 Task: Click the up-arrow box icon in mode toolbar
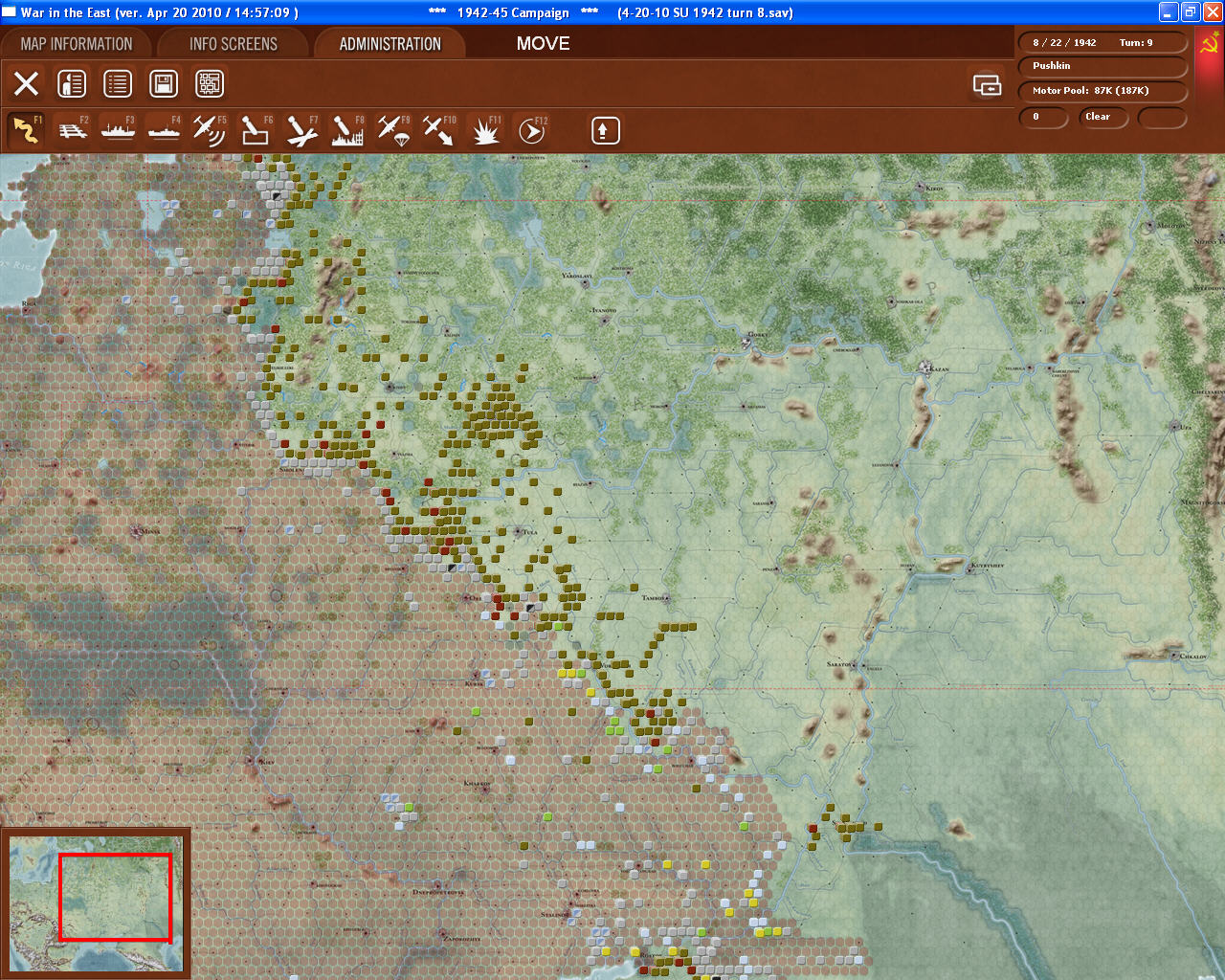605,130
